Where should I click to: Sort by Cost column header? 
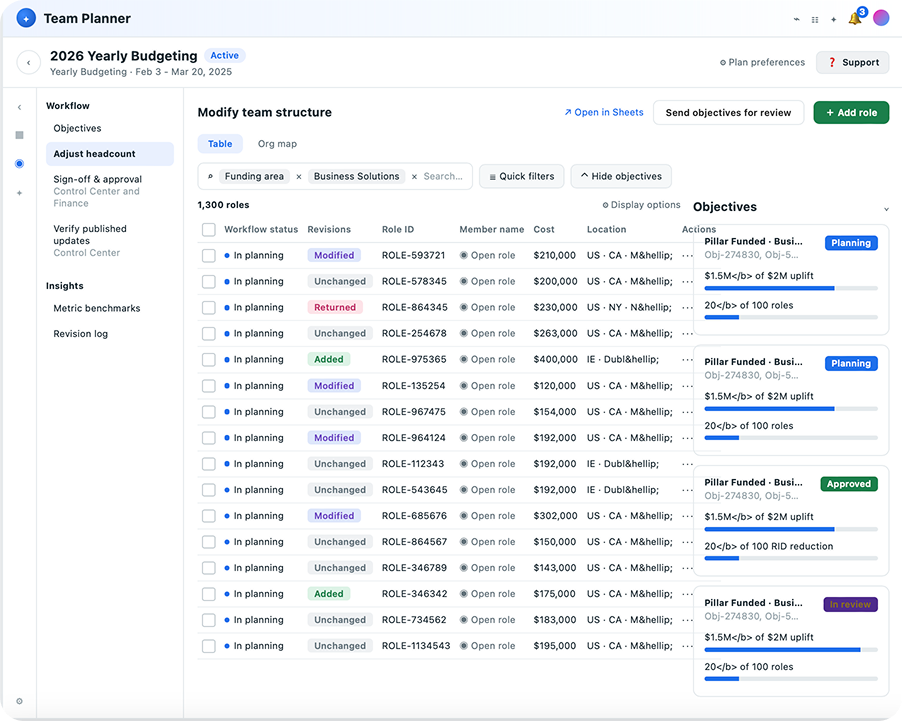click(x=544, y=230)
